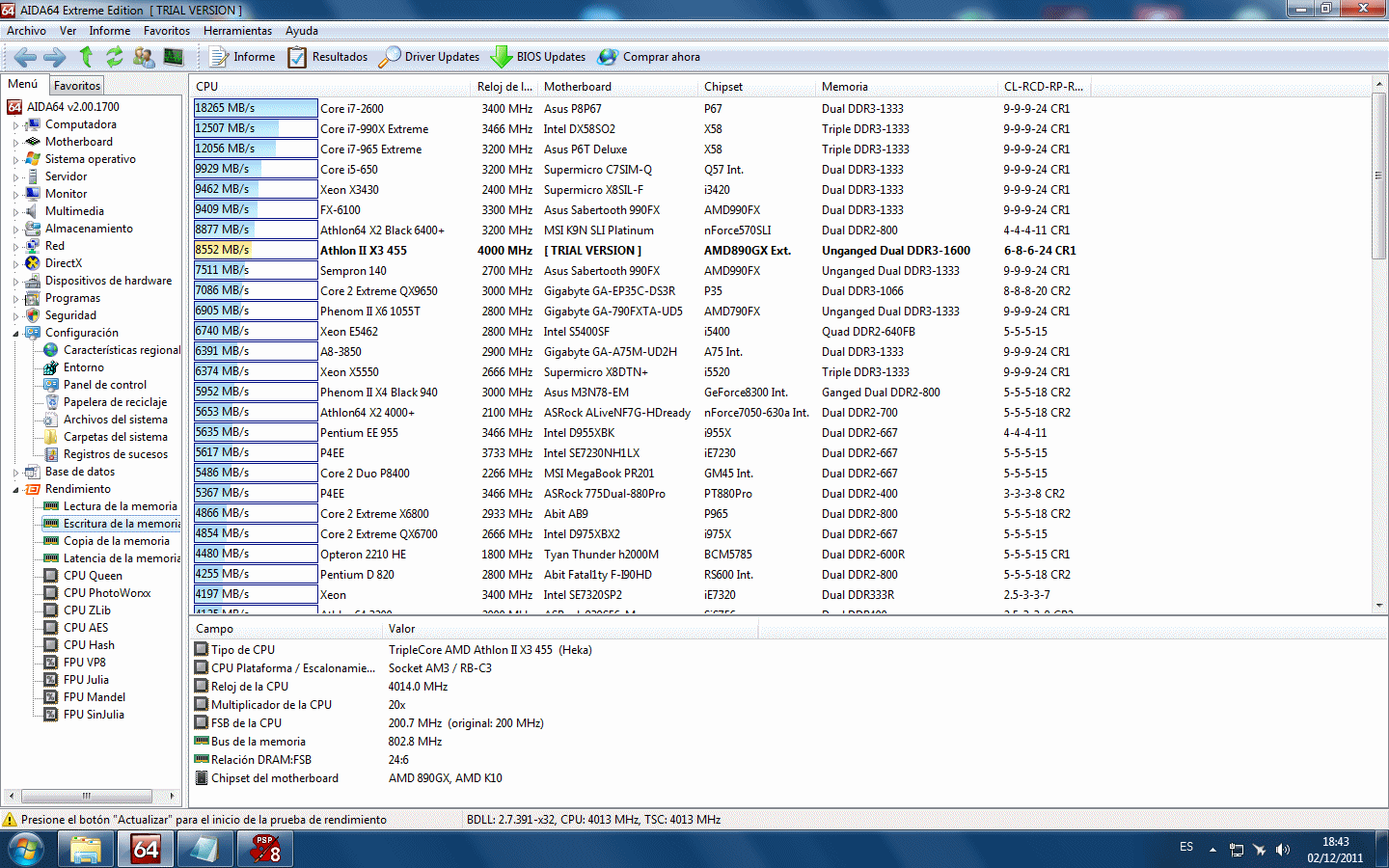Open the Informe menu in menu bar
Screen dimensions: 1389x868
[x=110, y=31]
